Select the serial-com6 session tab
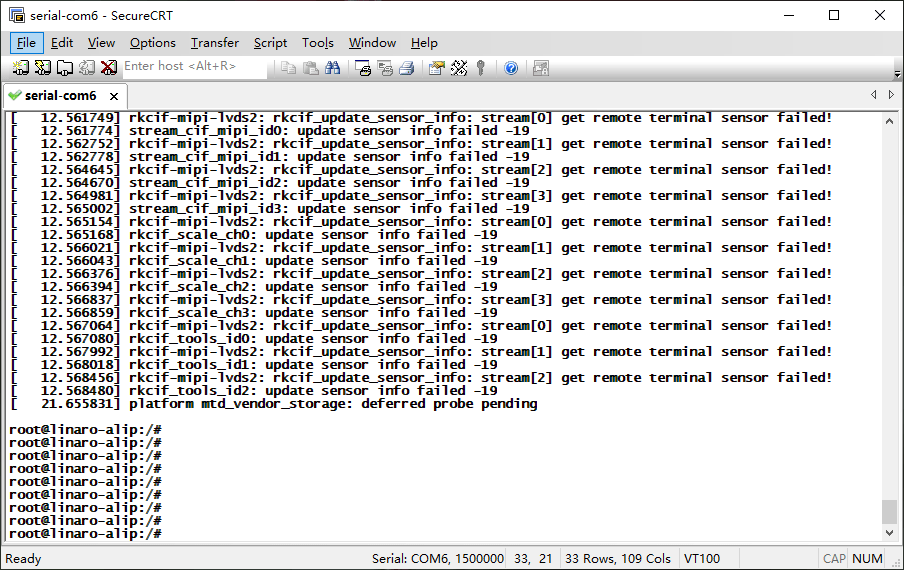Screen dimensions: 904x570 (x=61, y=96)
